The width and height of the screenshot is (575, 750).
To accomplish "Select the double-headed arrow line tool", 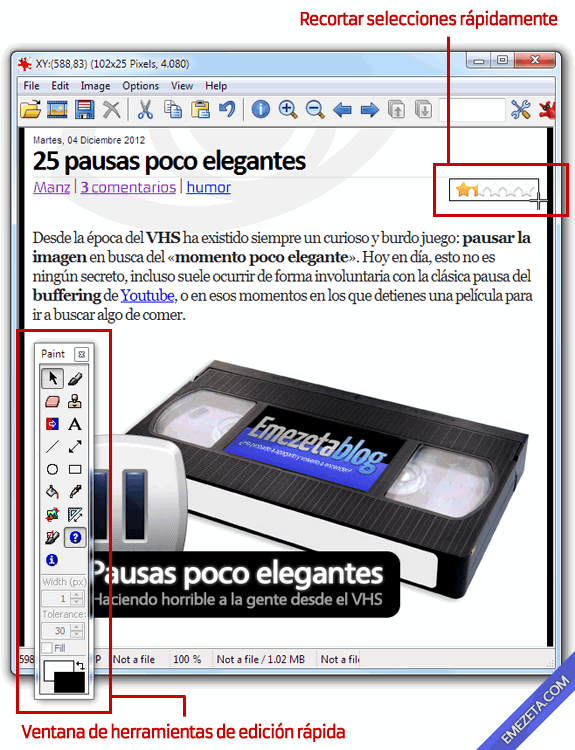I will coord(75,447).
